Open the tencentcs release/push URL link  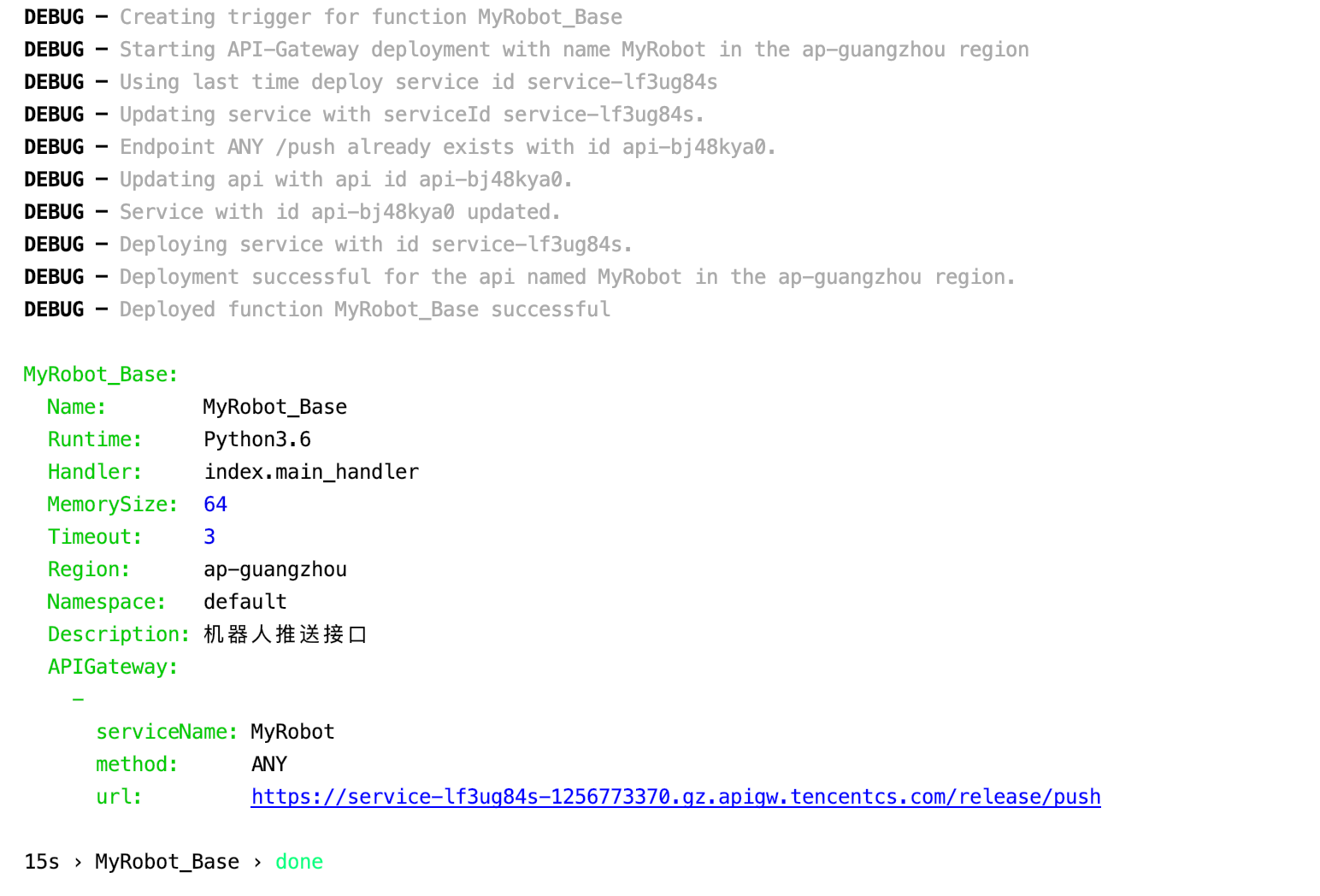675,797
